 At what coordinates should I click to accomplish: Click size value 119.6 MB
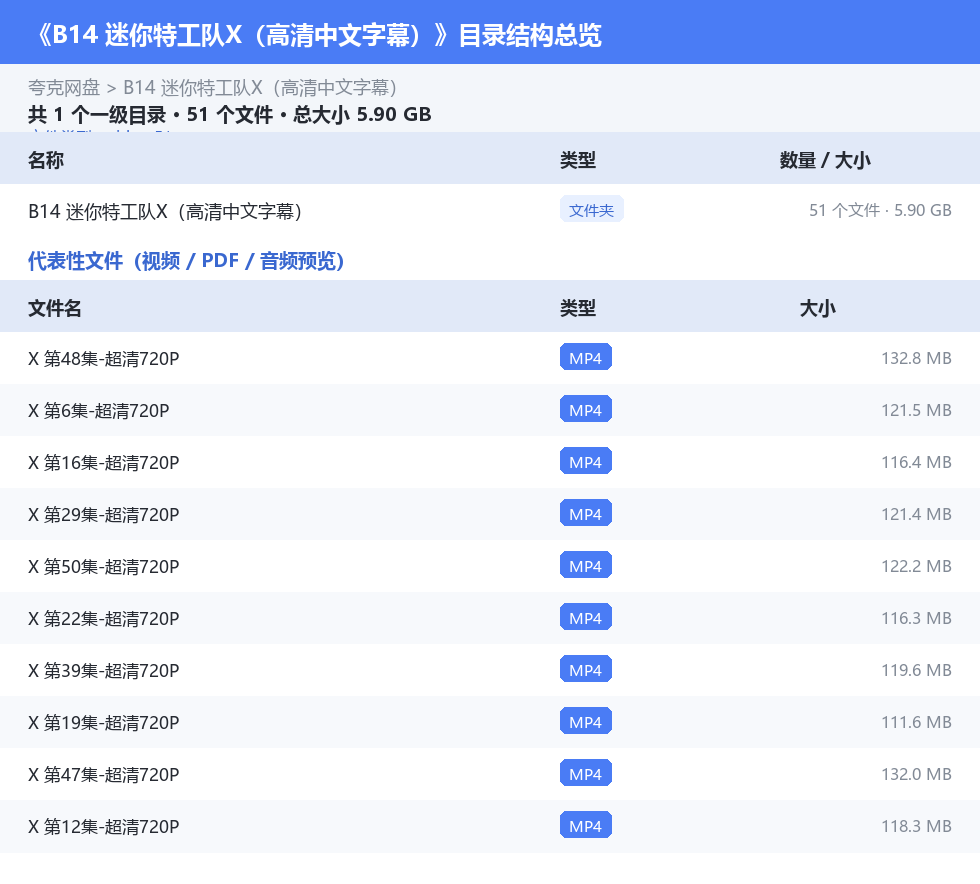click(916, 669)
